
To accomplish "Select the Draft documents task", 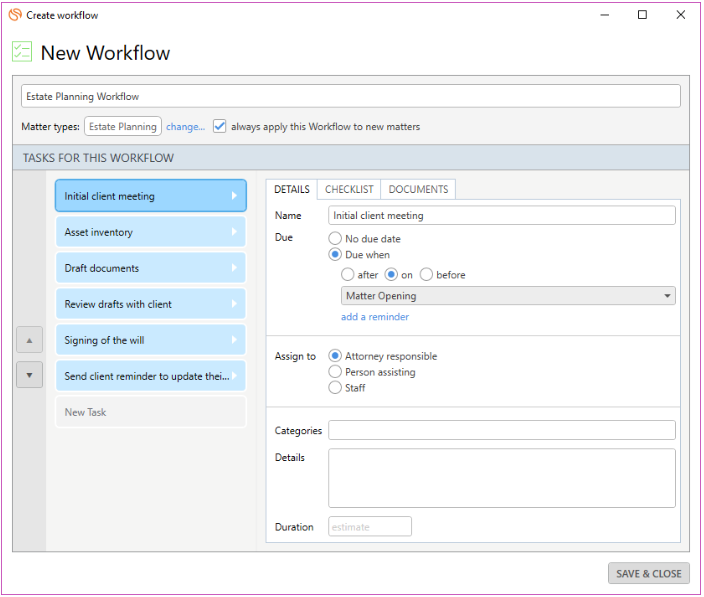I will (151, 268).
